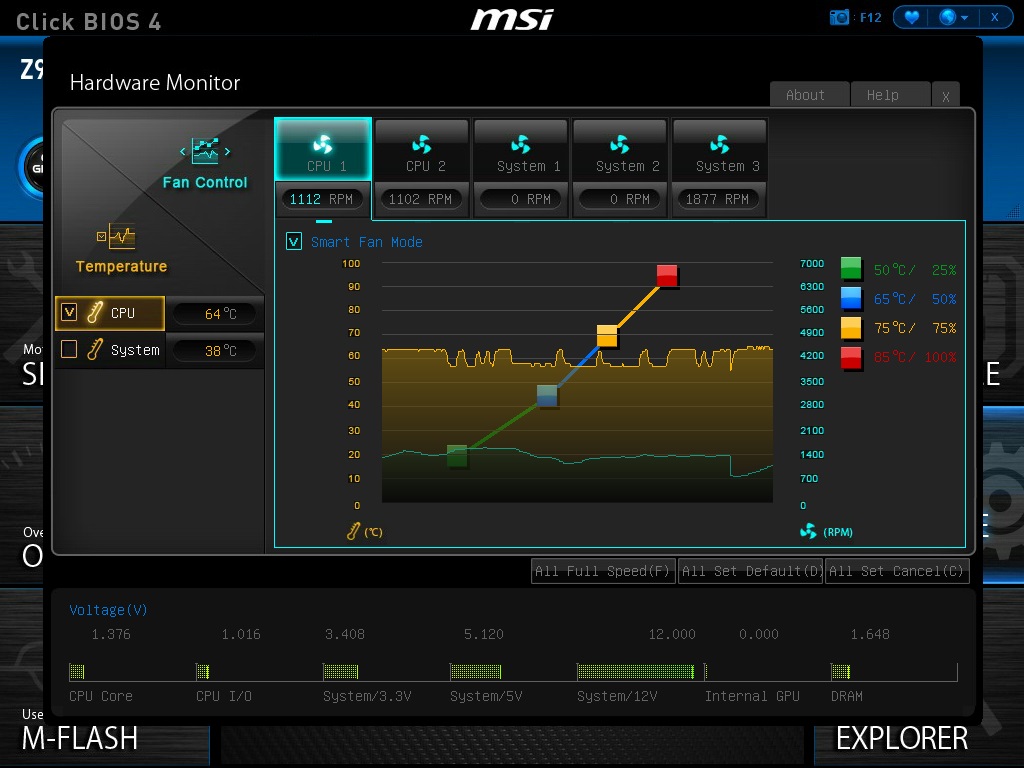The height and width of the screenshot is (768, 1024).
Task: Open the Help tab
Action: pos(890,95)
